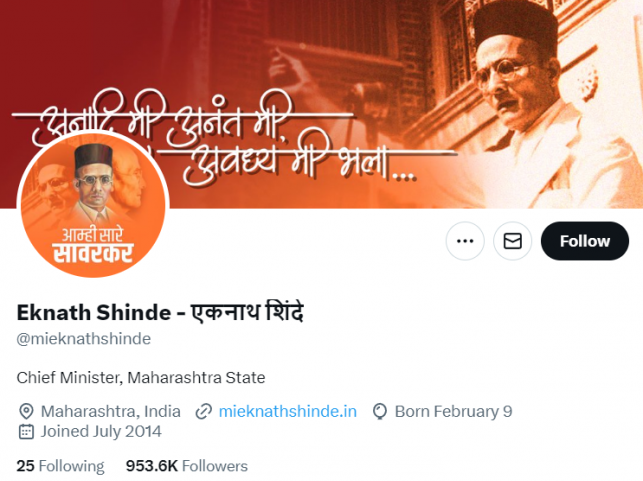Image resolution: width=643 pixels, height=481 pixels.
Task: Click the Joined July 2014 text
Action: pos(101,432)
